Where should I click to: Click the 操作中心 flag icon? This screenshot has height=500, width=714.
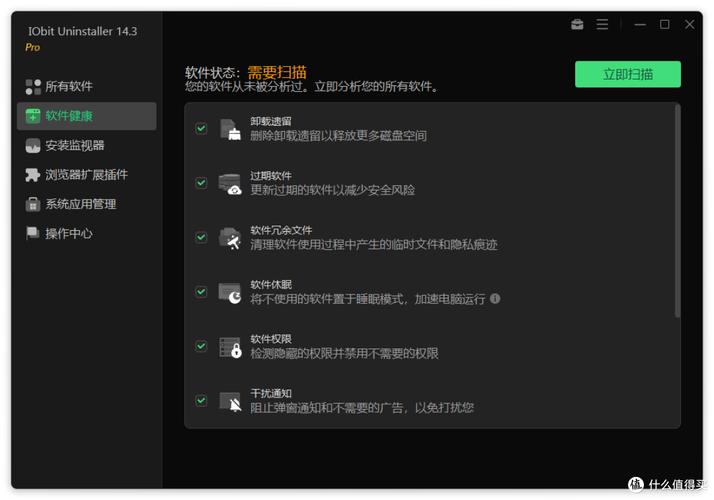[x=33, y=233]
